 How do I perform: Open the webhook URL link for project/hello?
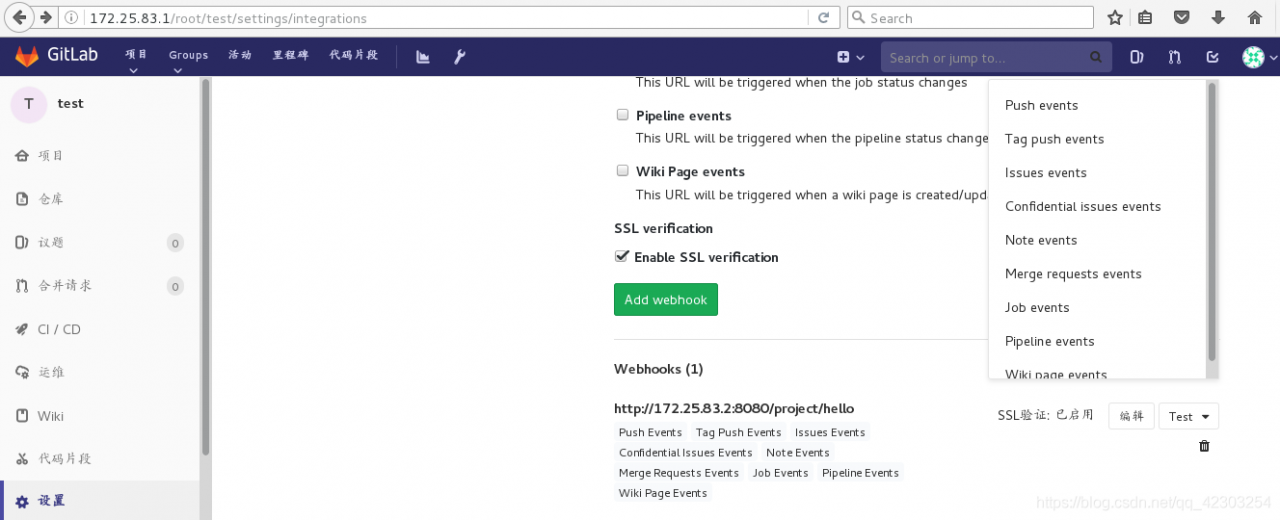click(x=734, y=408)
